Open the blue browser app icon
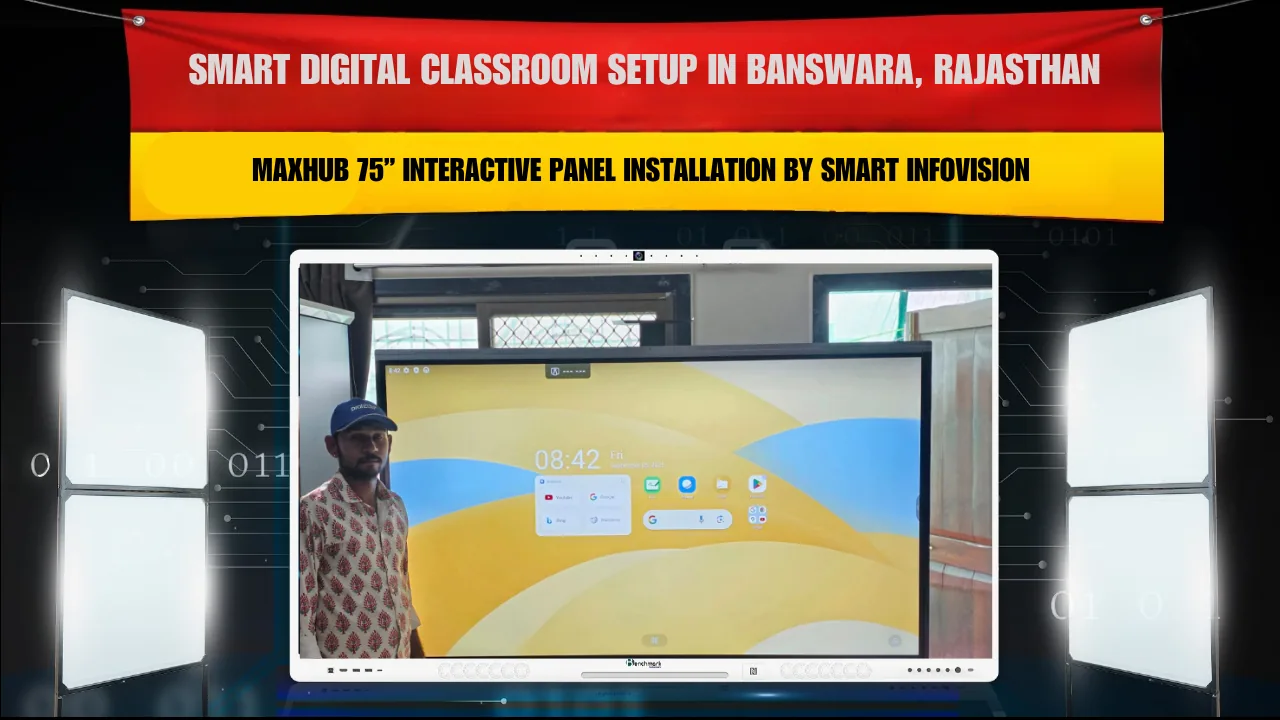Screen dimensions: 1280x720 coord(687,484)
